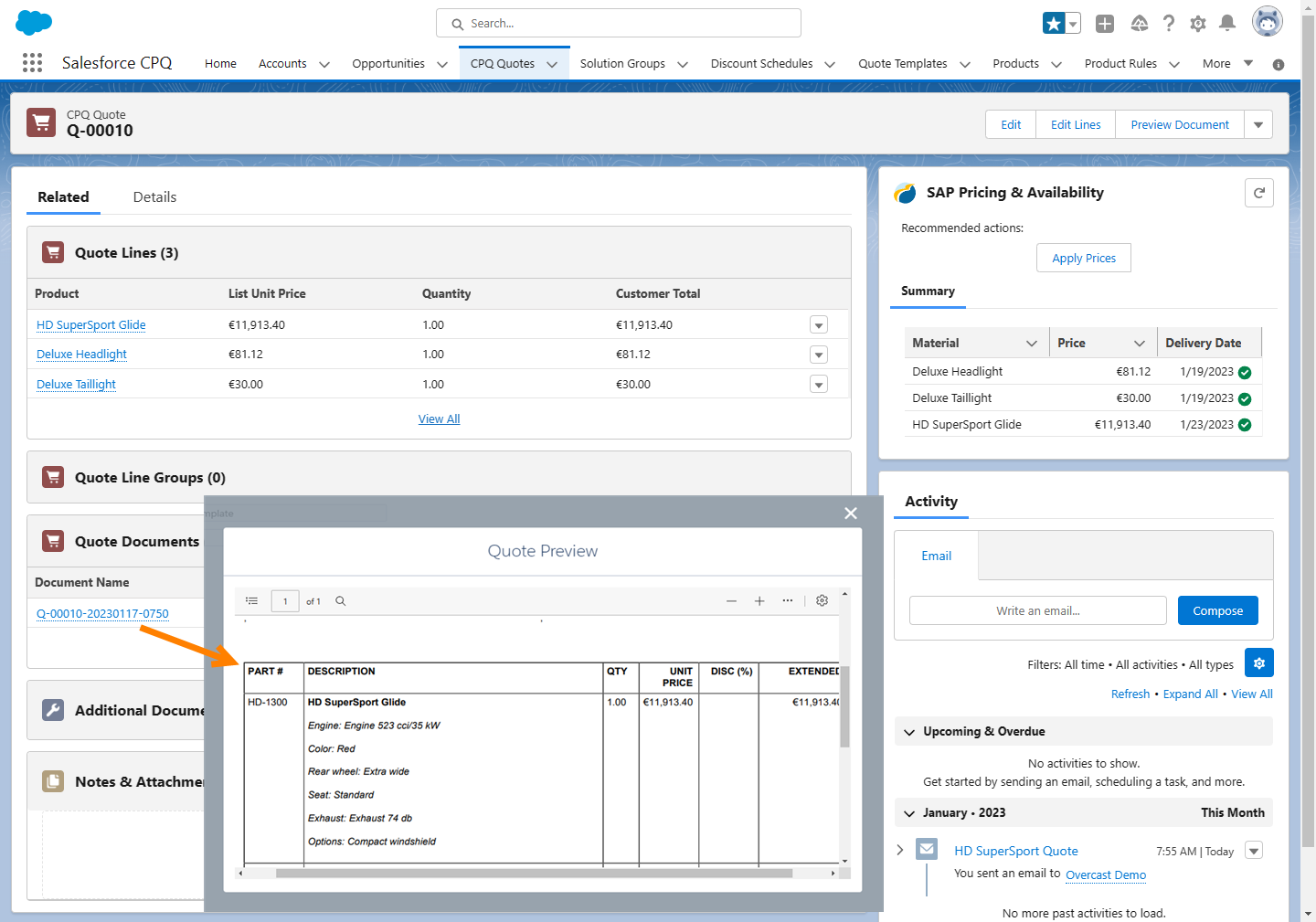1316x922 pixels.
Task: Click the Global Actions plus icon
Action: (1105, 24)
